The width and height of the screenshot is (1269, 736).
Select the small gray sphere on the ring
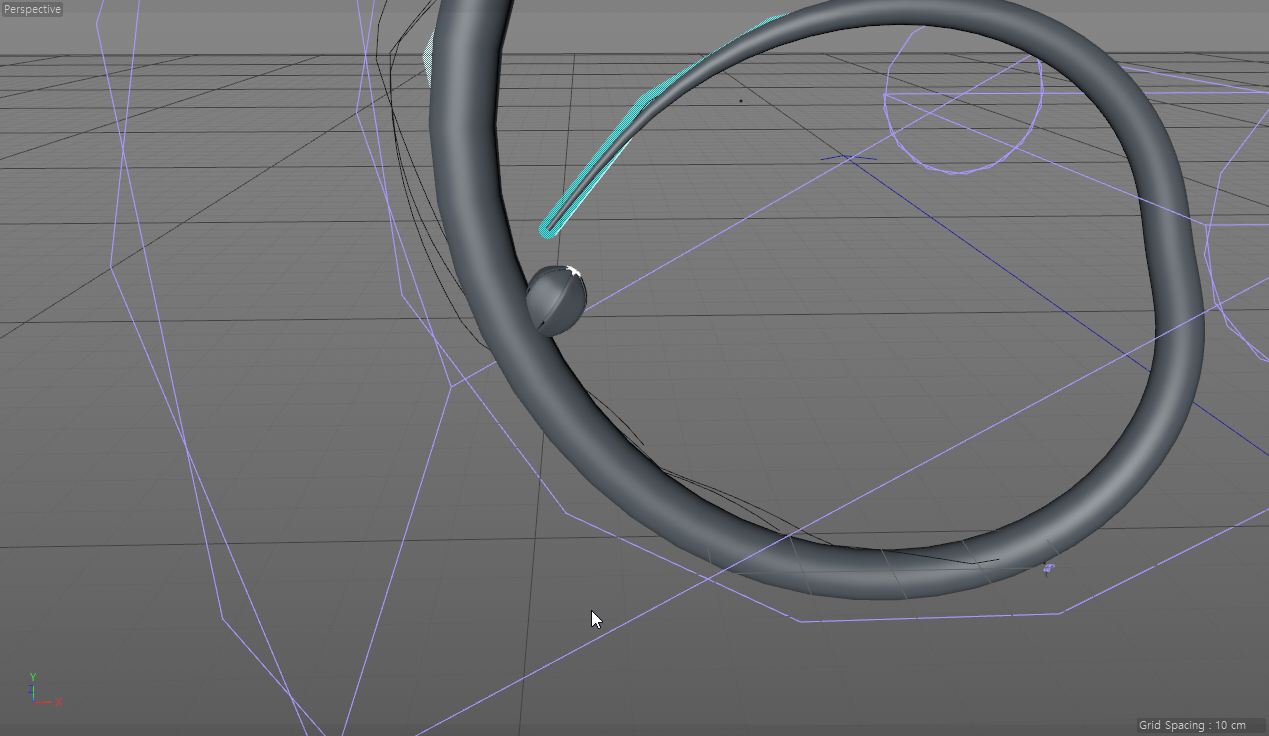pos(556,301)
